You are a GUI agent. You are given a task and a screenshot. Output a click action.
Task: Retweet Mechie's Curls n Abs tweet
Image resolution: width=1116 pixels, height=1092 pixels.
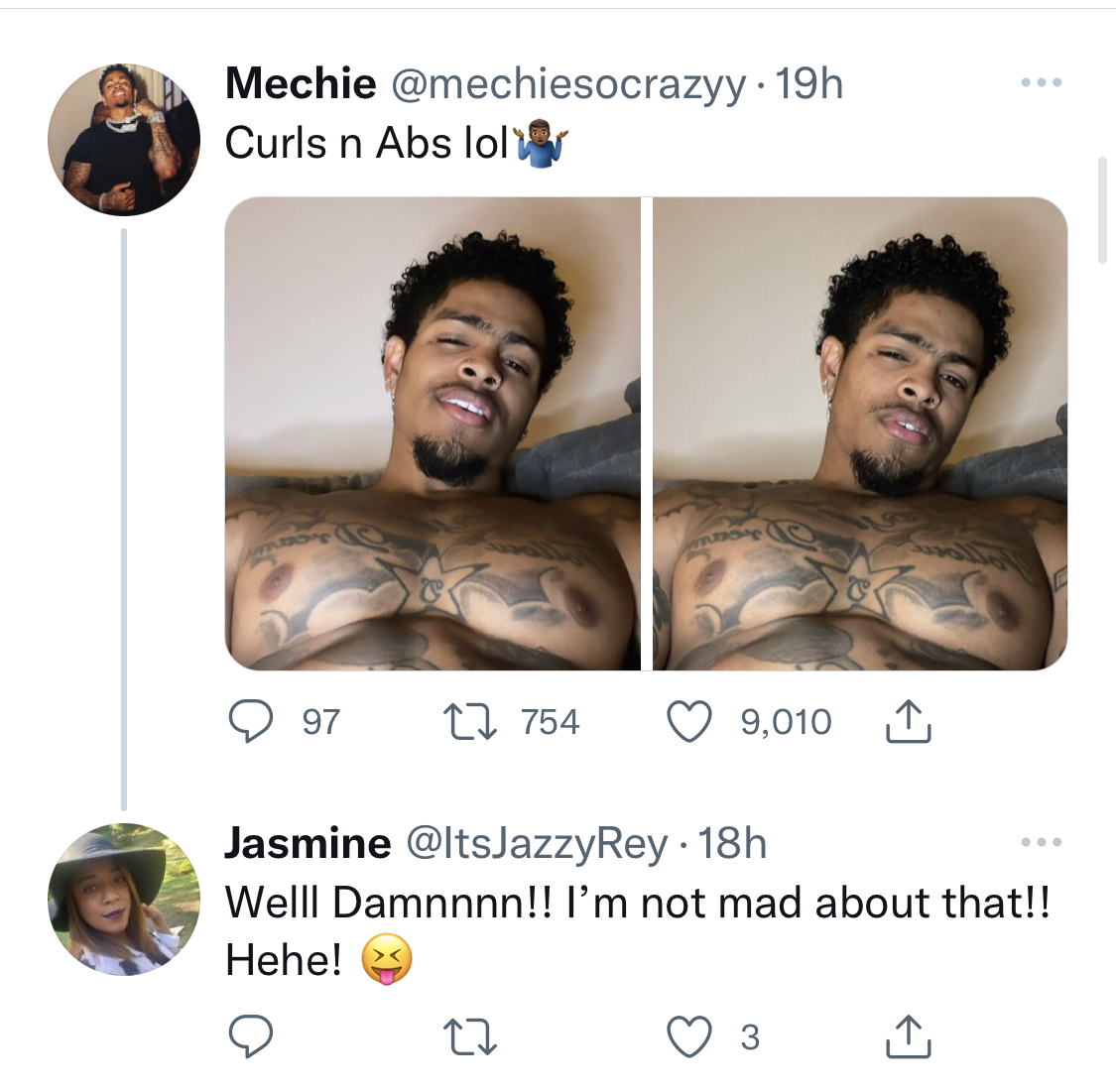click(x=470, y=721)
